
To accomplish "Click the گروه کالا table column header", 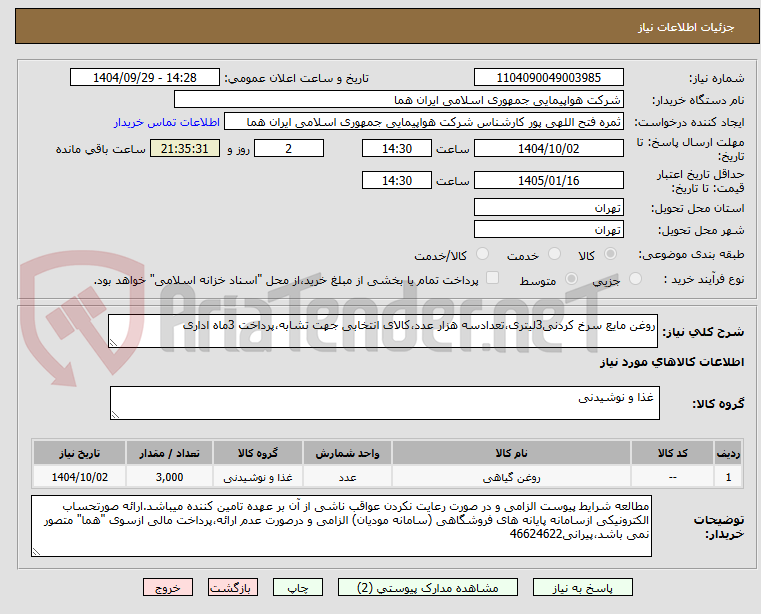I will [258, 453].
